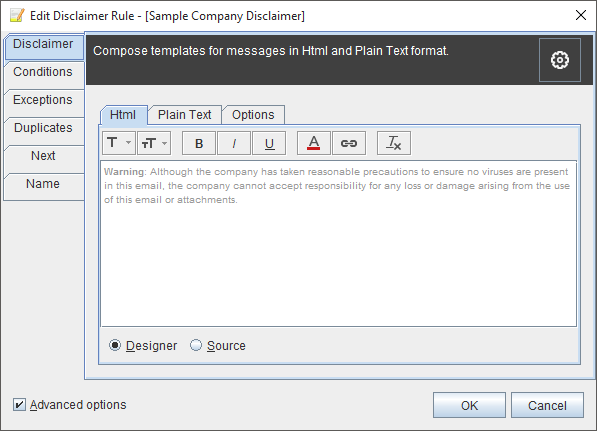
Task: Switch to the Html tab
Action: point(123,115)
